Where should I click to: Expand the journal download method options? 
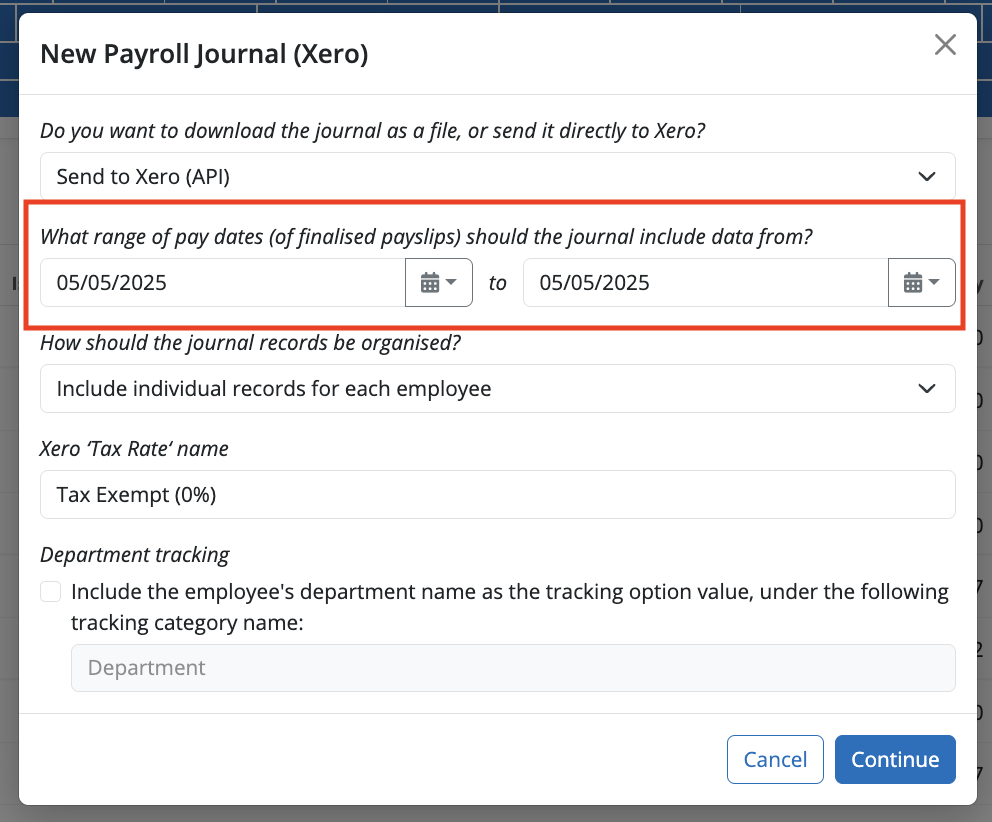[x=497, y=176]
